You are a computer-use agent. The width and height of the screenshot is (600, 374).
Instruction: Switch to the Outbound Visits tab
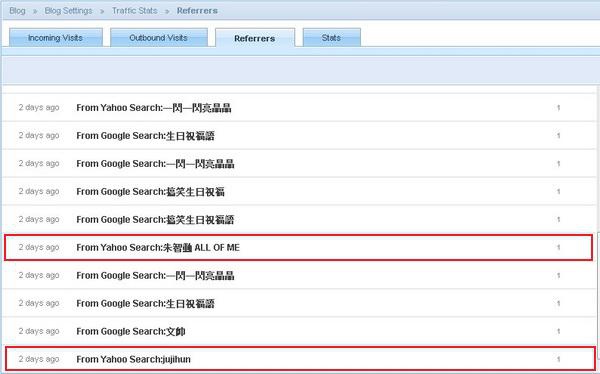[x=158, y=38]
